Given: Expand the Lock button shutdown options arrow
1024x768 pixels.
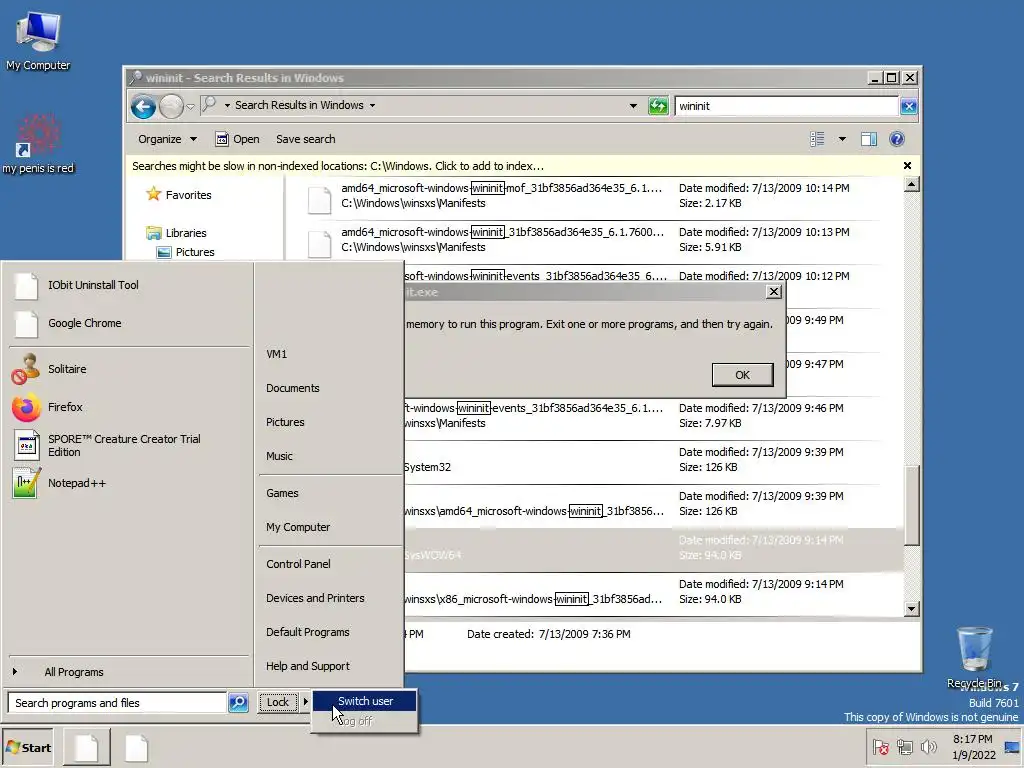Looking at the screenshot, I should pyautogui.click(x=305, y=702).
